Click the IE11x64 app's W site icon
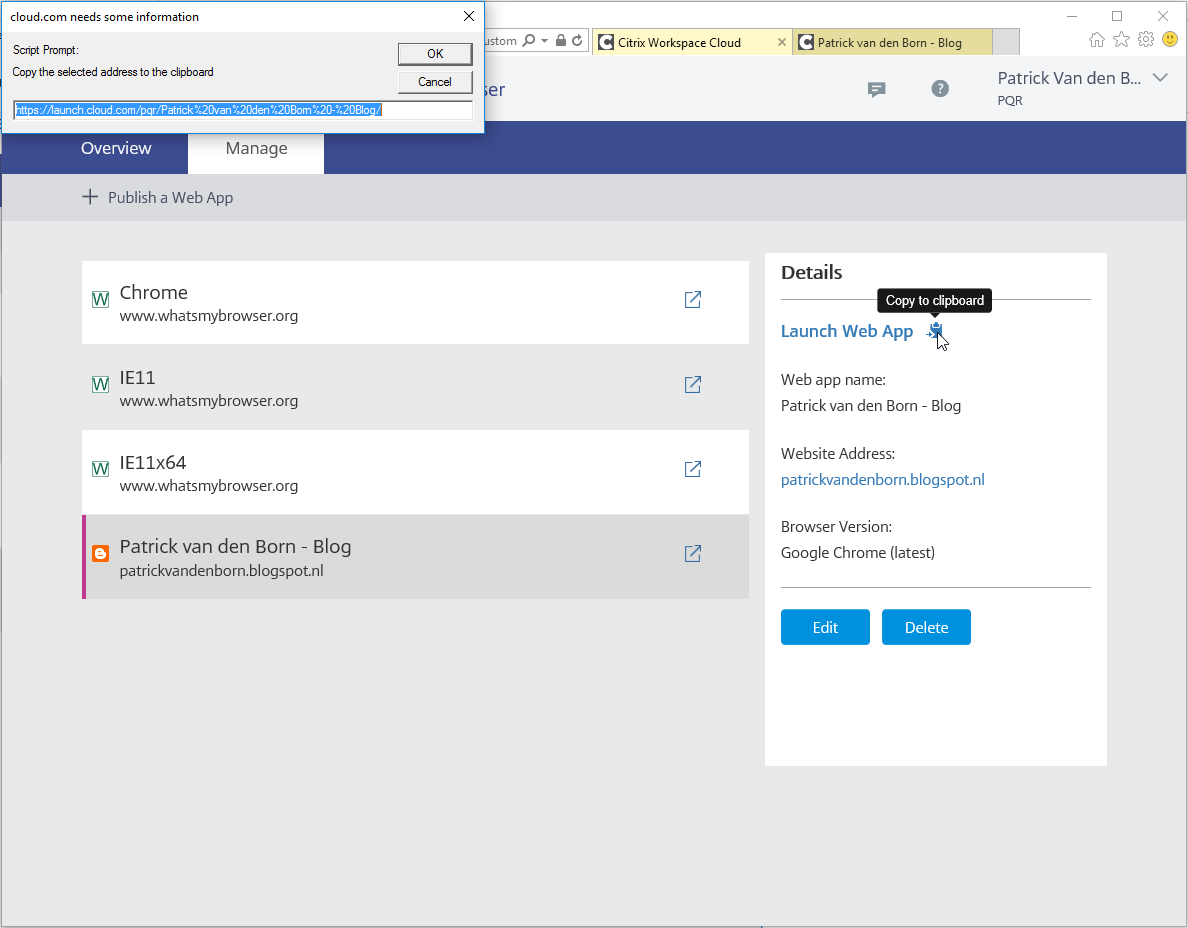This screenshot has height=928, width=1188. [x=100, y=470]
